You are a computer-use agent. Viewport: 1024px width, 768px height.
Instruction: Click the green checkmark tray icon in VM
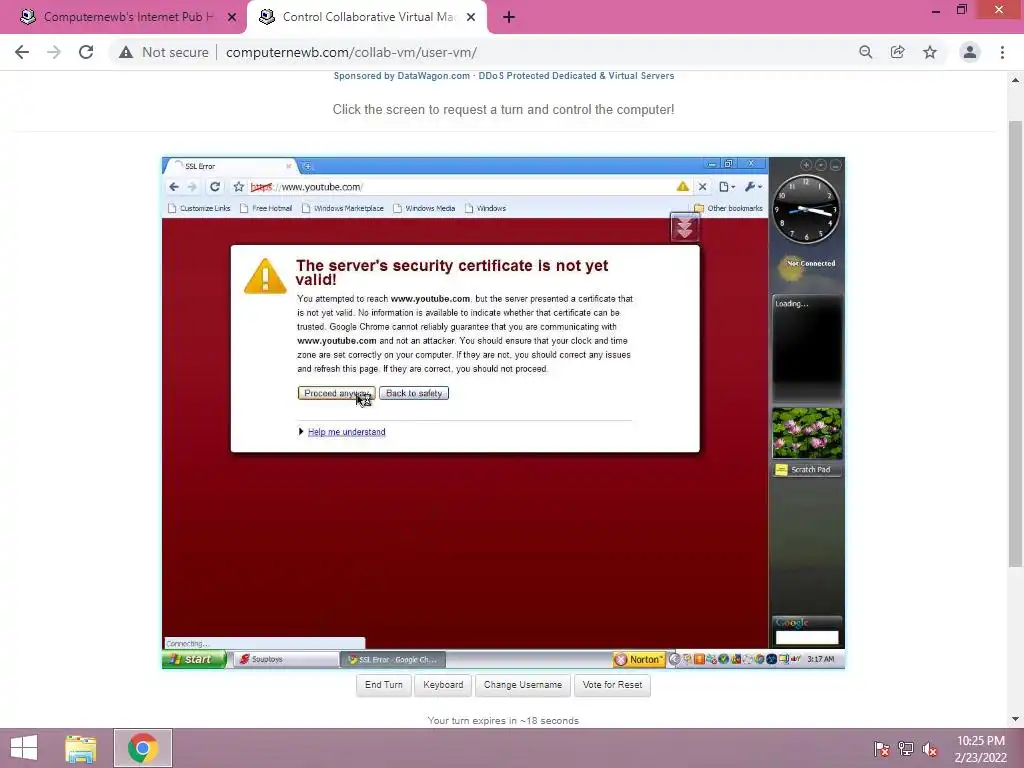click(723, 659)
